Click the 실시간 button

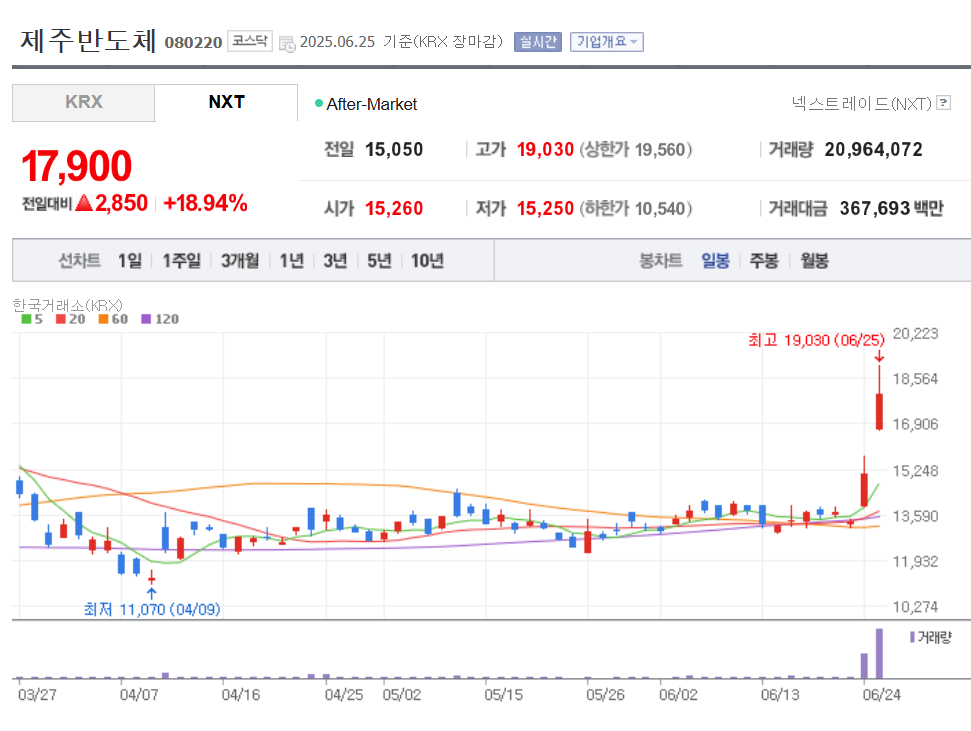(538, 42)
